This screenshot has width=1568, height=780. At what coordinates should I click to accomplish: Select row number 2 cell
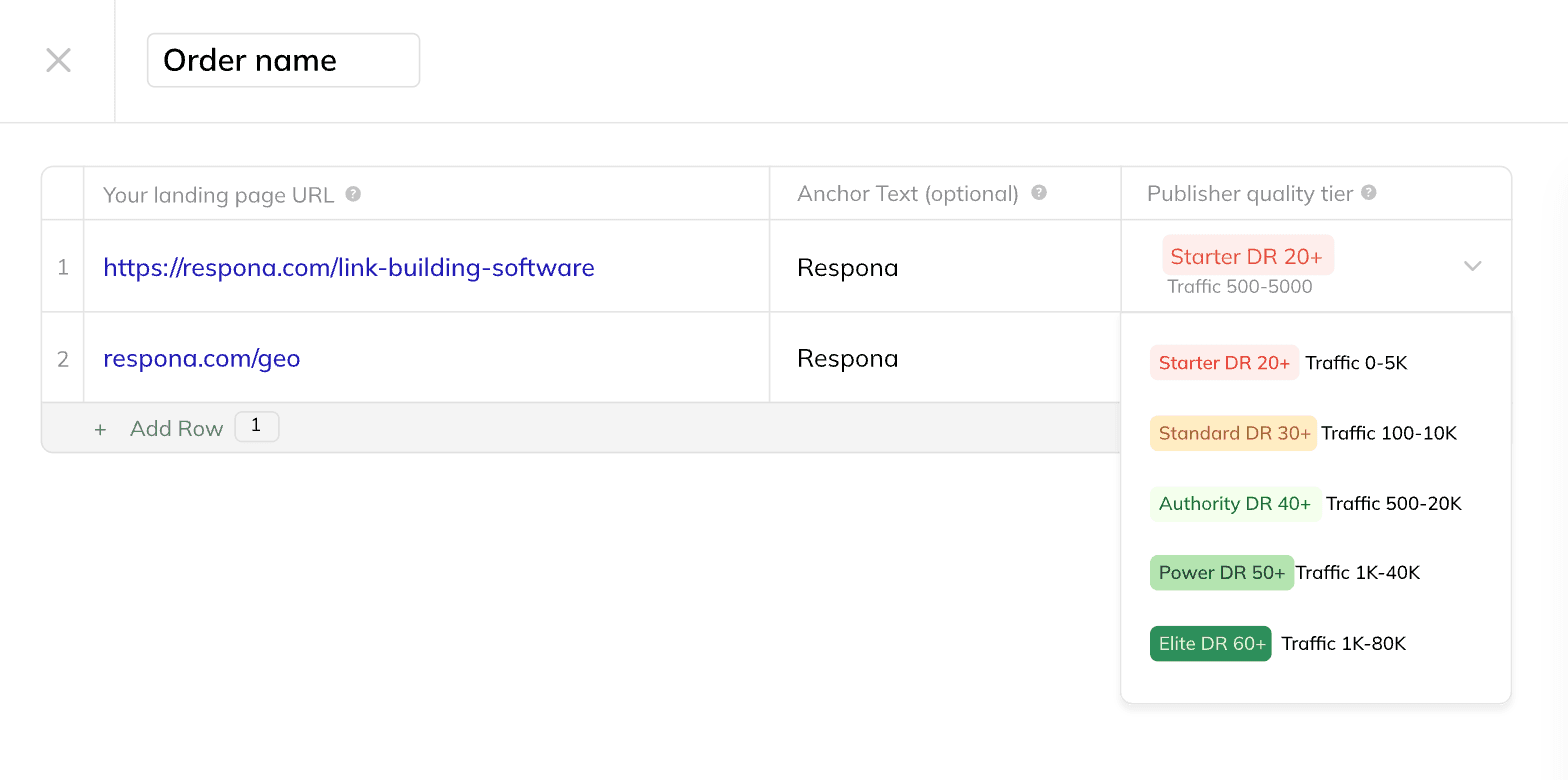pos(63,358)
